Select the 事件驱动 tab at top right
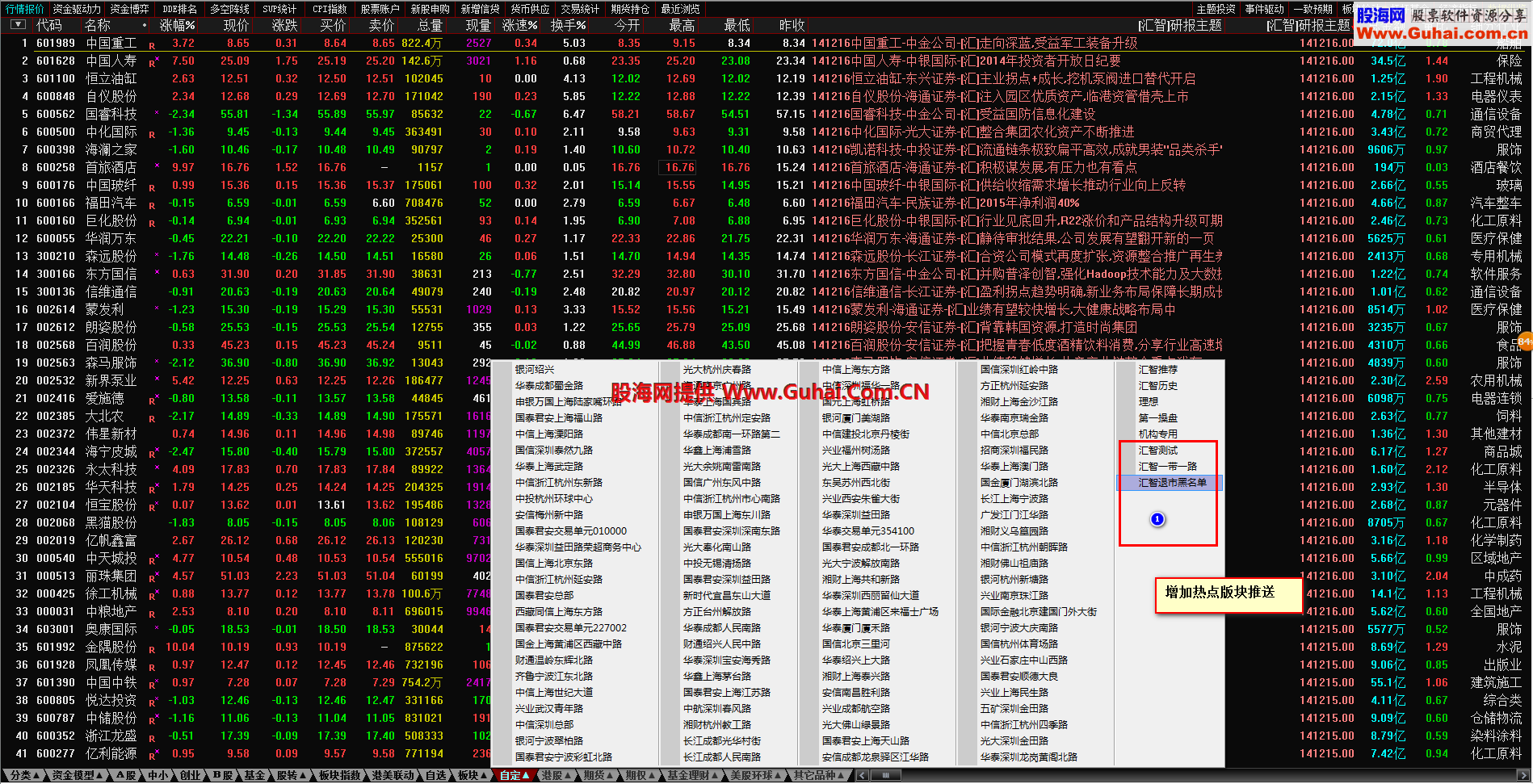 1264,9
